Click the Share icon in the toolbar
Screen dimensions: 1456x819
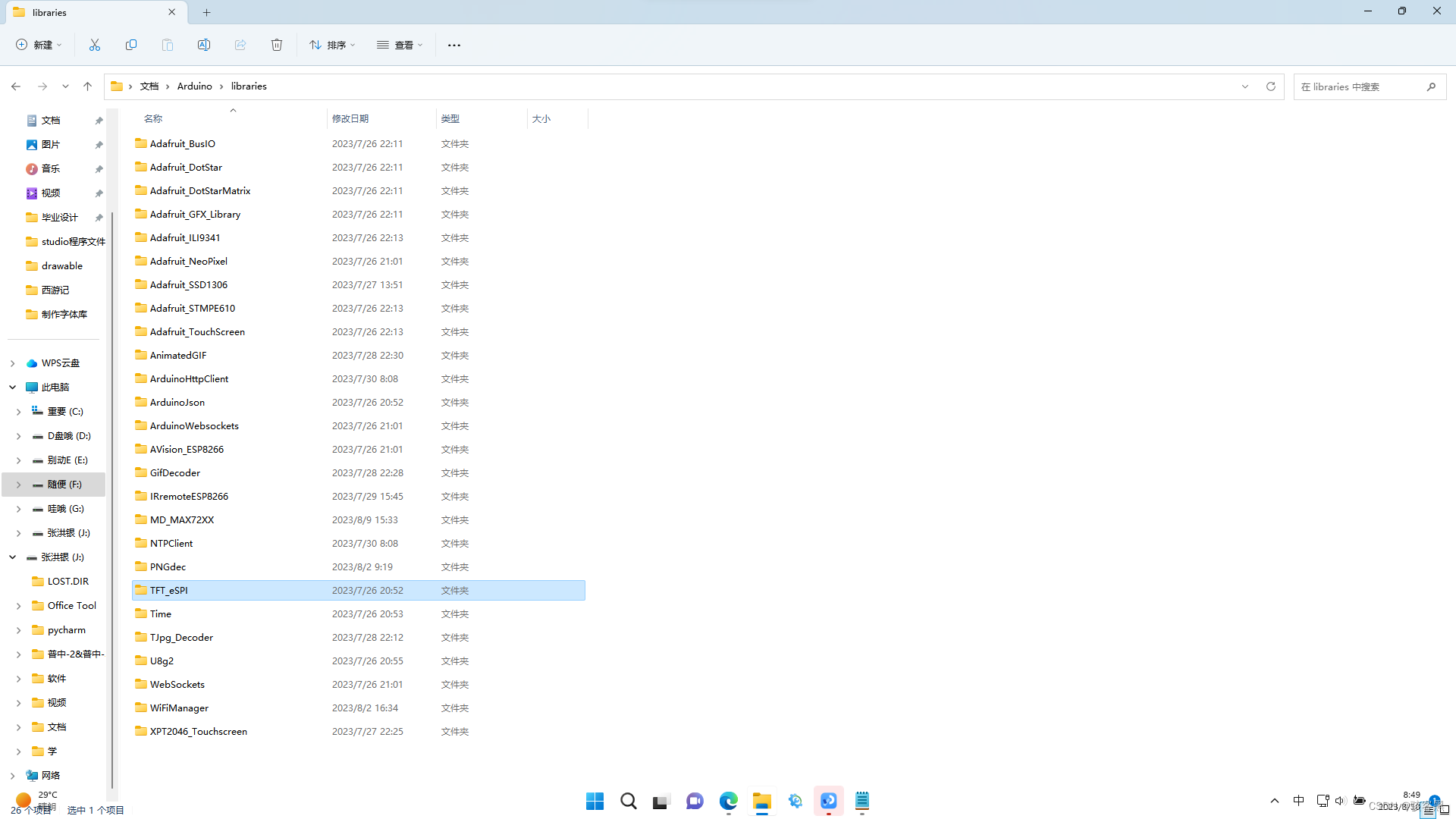(240, 45)
